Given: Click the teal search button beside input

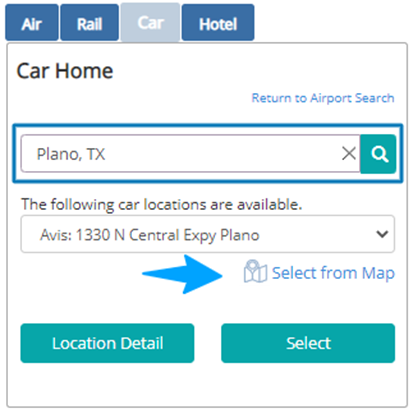Looking at the screenshot, I should point(378,154).
